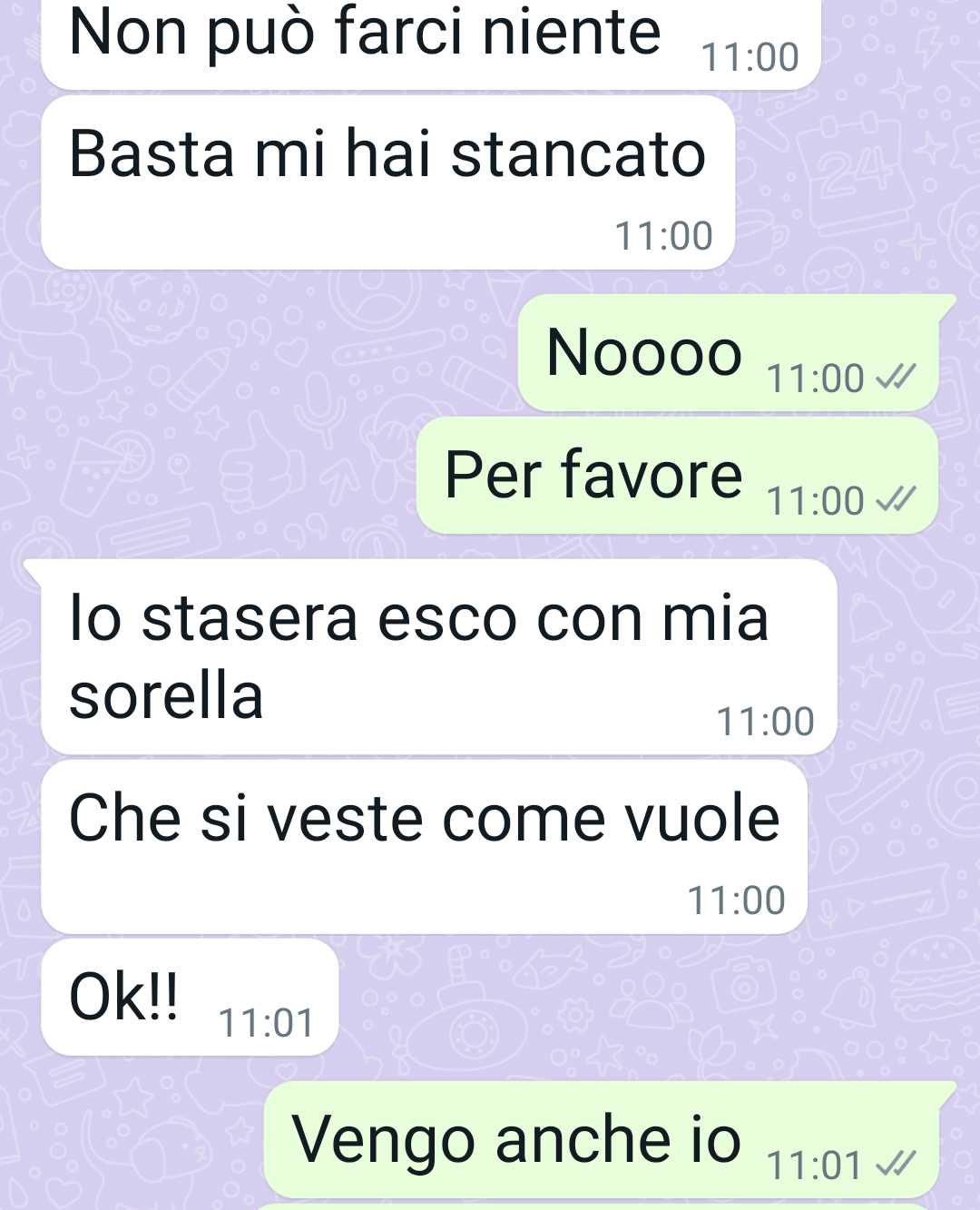
Task: Tap the 11:00 timestamp on "Noooo"
Action: tap(816, 378)
